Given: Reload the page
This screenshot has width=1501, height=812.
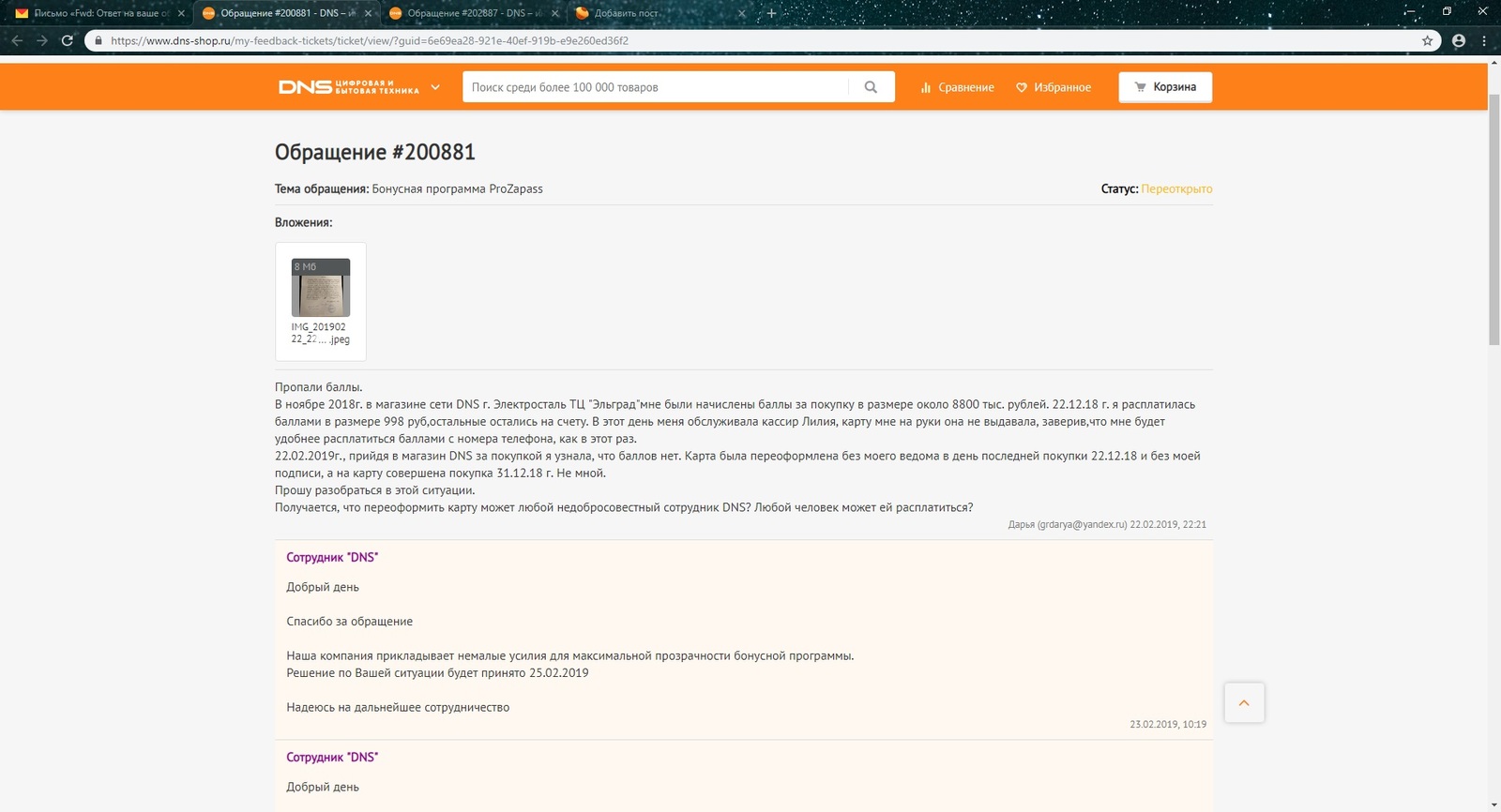Looking at the screenshot, I should pos(68,40).
